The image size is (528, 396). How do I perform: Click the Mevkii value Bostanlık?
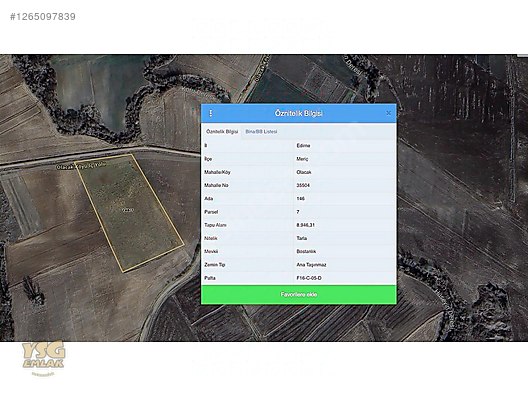click(306, 252)
